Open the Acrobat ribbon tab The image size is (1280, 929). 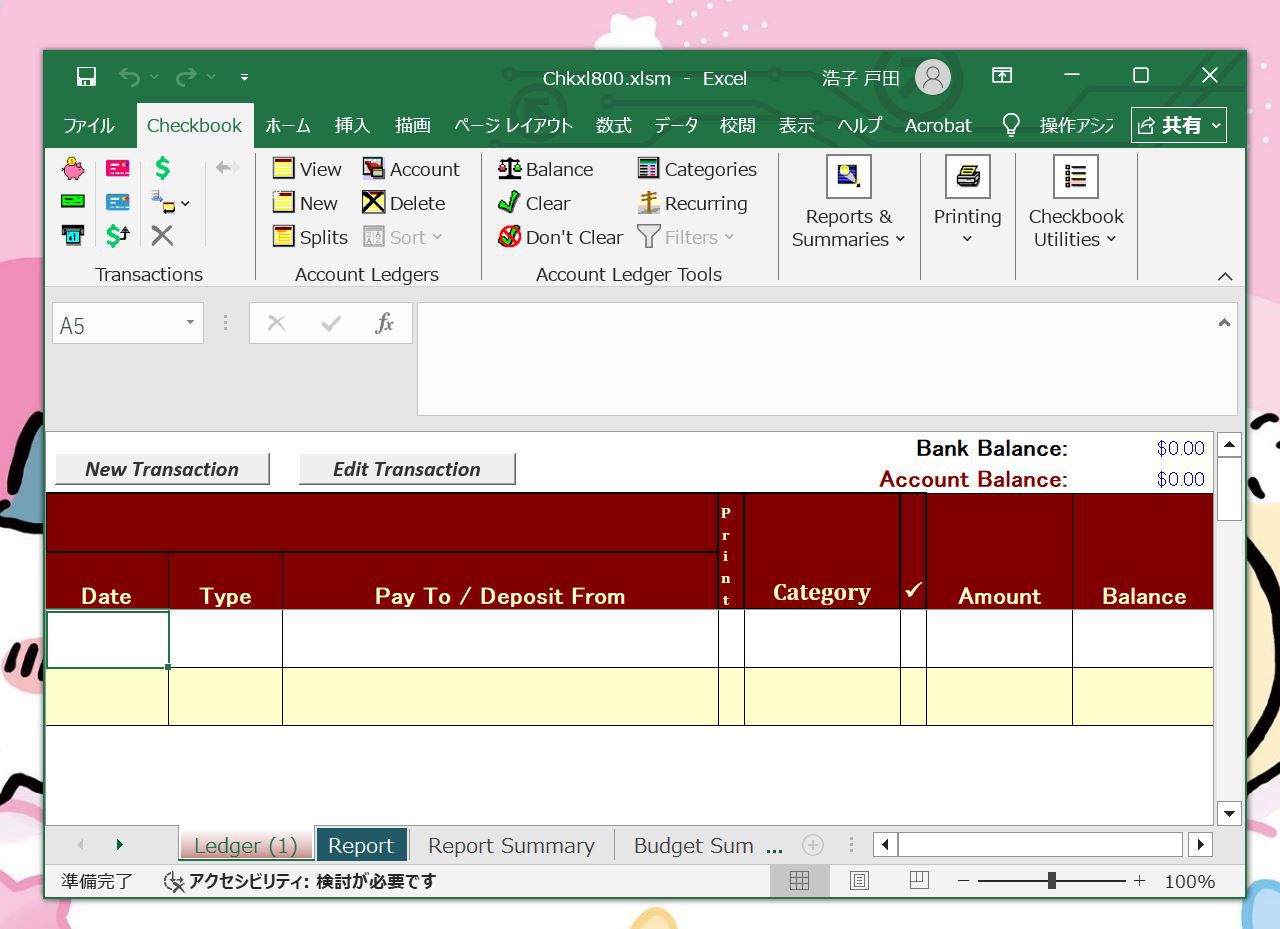tap(938, 125)
